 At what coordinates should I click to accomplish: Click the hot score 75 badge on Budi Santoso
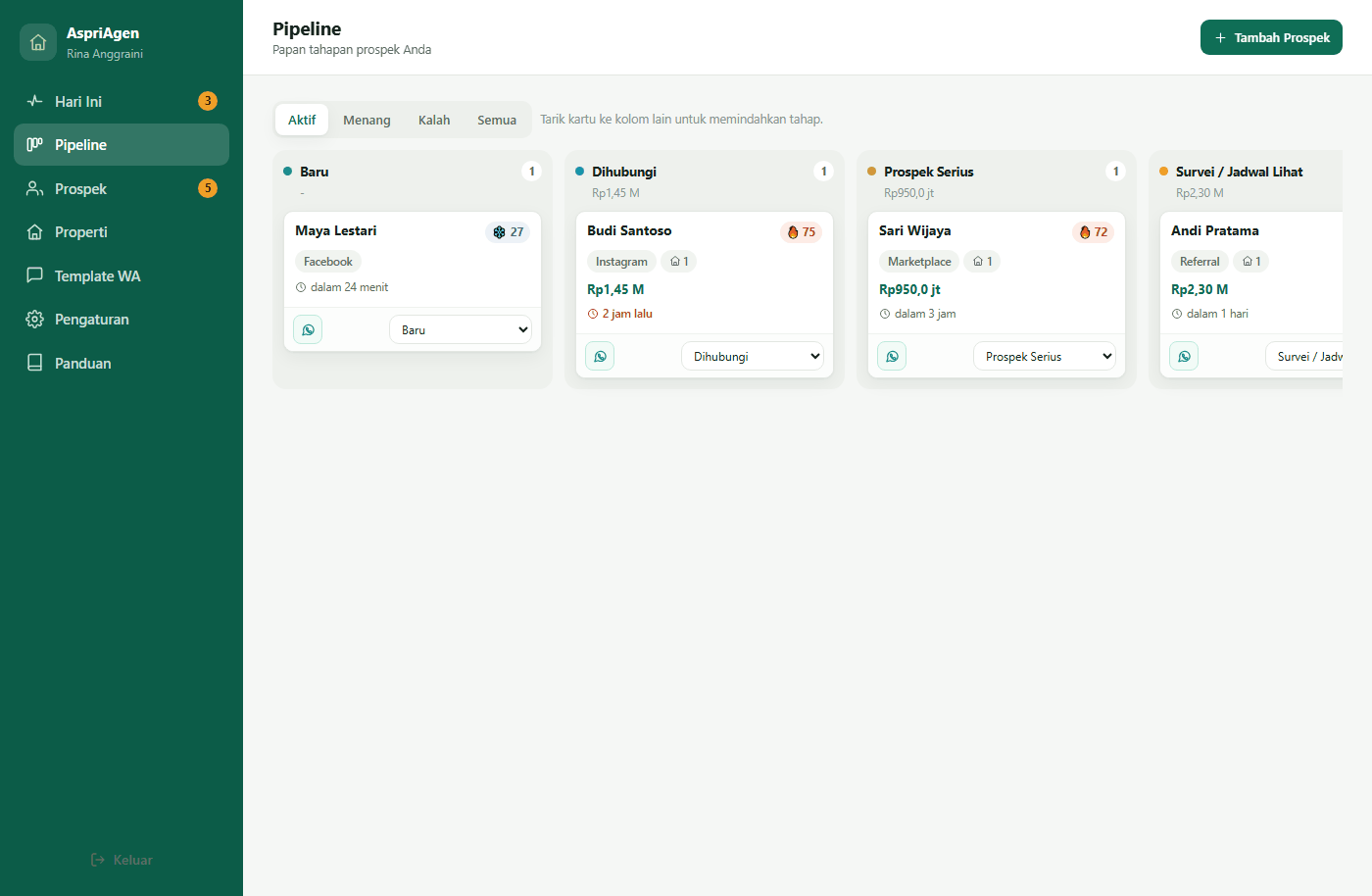pos(801,232)
